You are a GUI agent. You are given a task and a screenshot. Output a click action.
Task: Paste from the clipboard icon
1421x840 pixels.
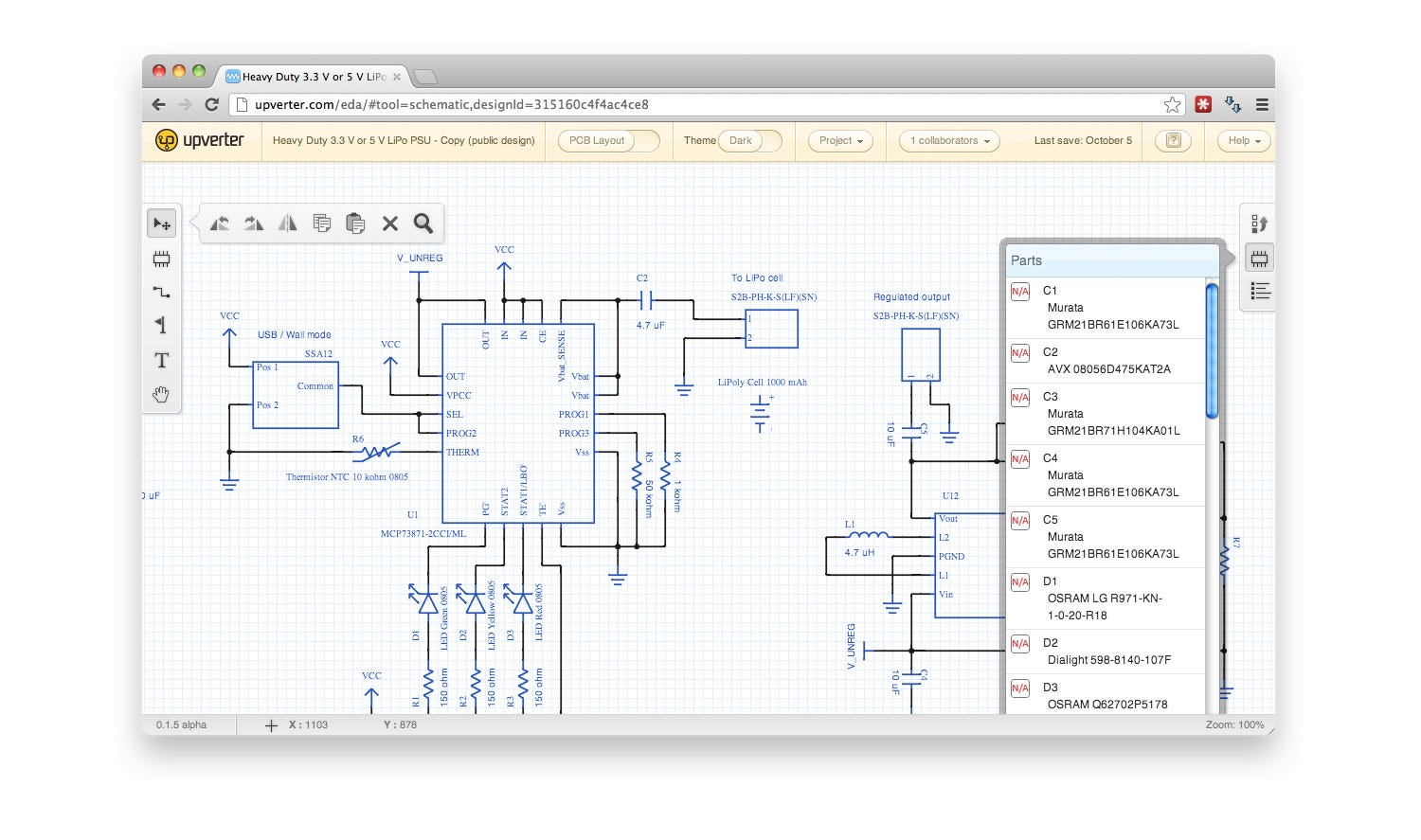[355, 223]
